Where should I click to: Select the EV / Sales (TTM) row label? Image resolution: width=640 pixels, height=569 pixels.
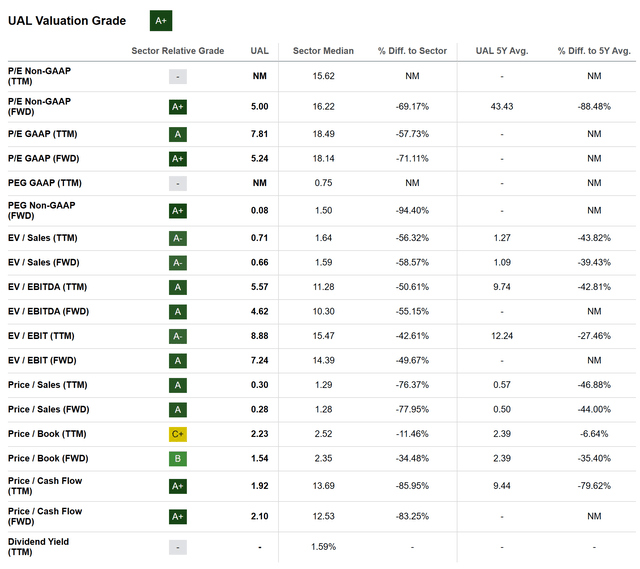click(x=42, y=238)
